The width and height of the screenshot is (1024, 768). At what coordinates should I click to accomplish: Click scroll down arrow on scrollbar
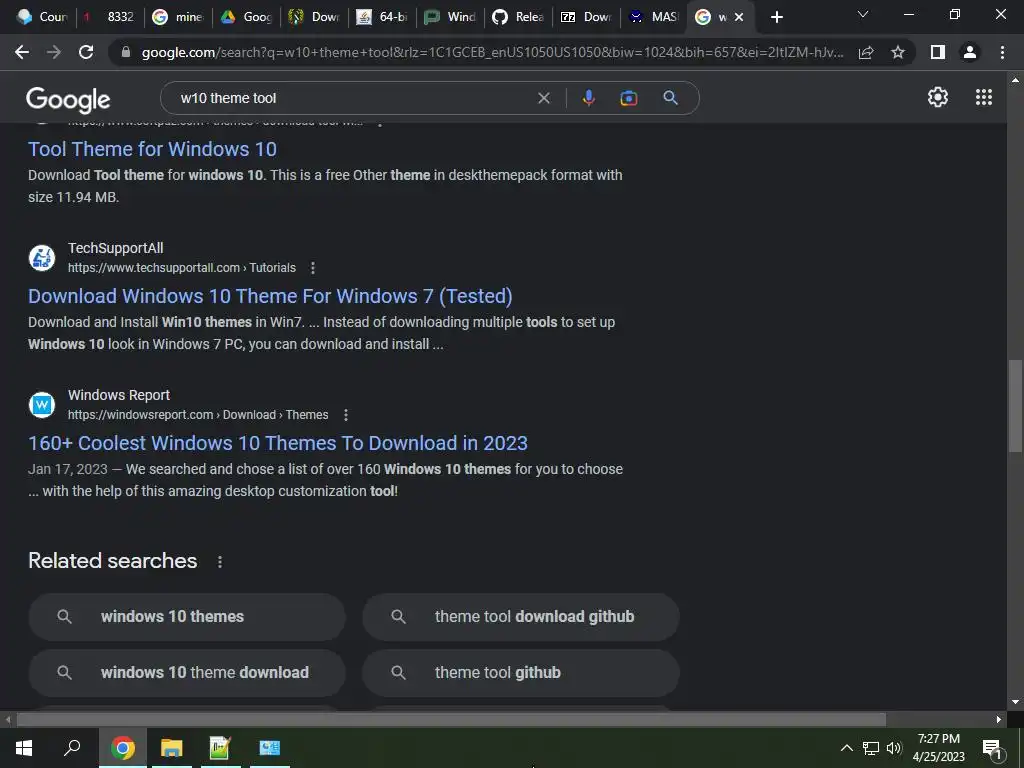point(1015,702)
